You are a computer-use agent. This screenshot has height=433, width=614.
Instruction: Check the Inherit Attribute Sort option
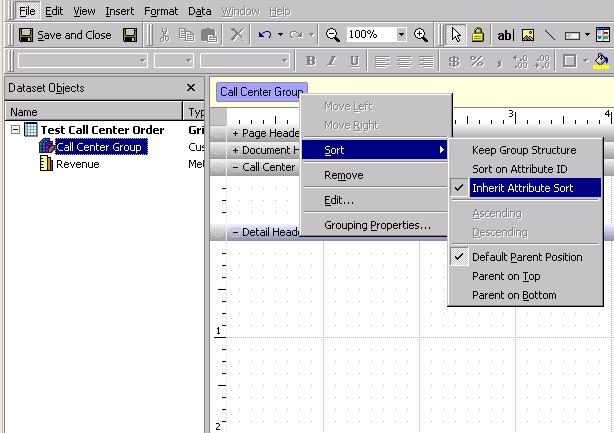523,188
